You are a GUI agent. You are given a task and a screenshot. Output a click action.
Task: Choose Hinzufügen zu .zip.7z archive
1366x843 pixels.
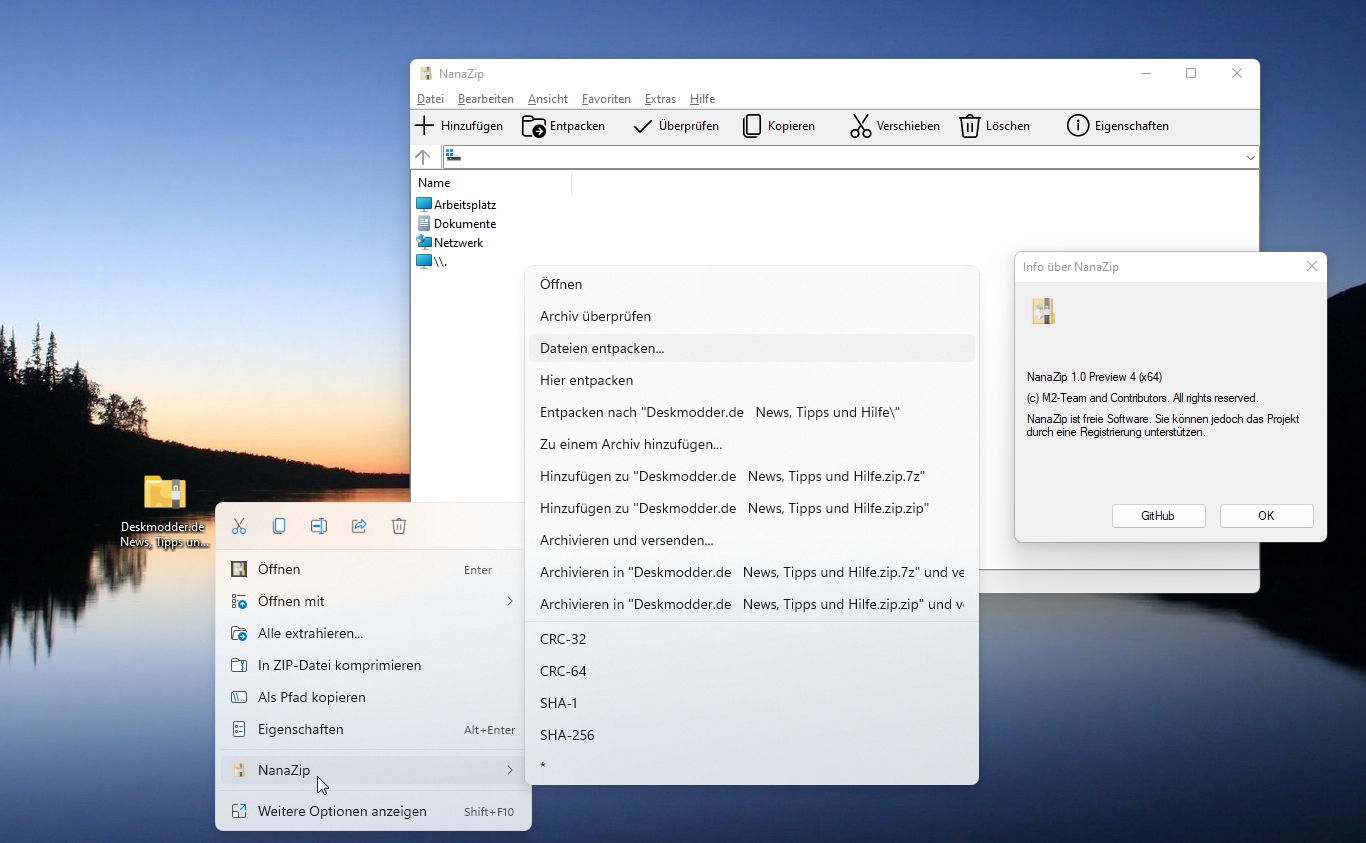(751, 476)
